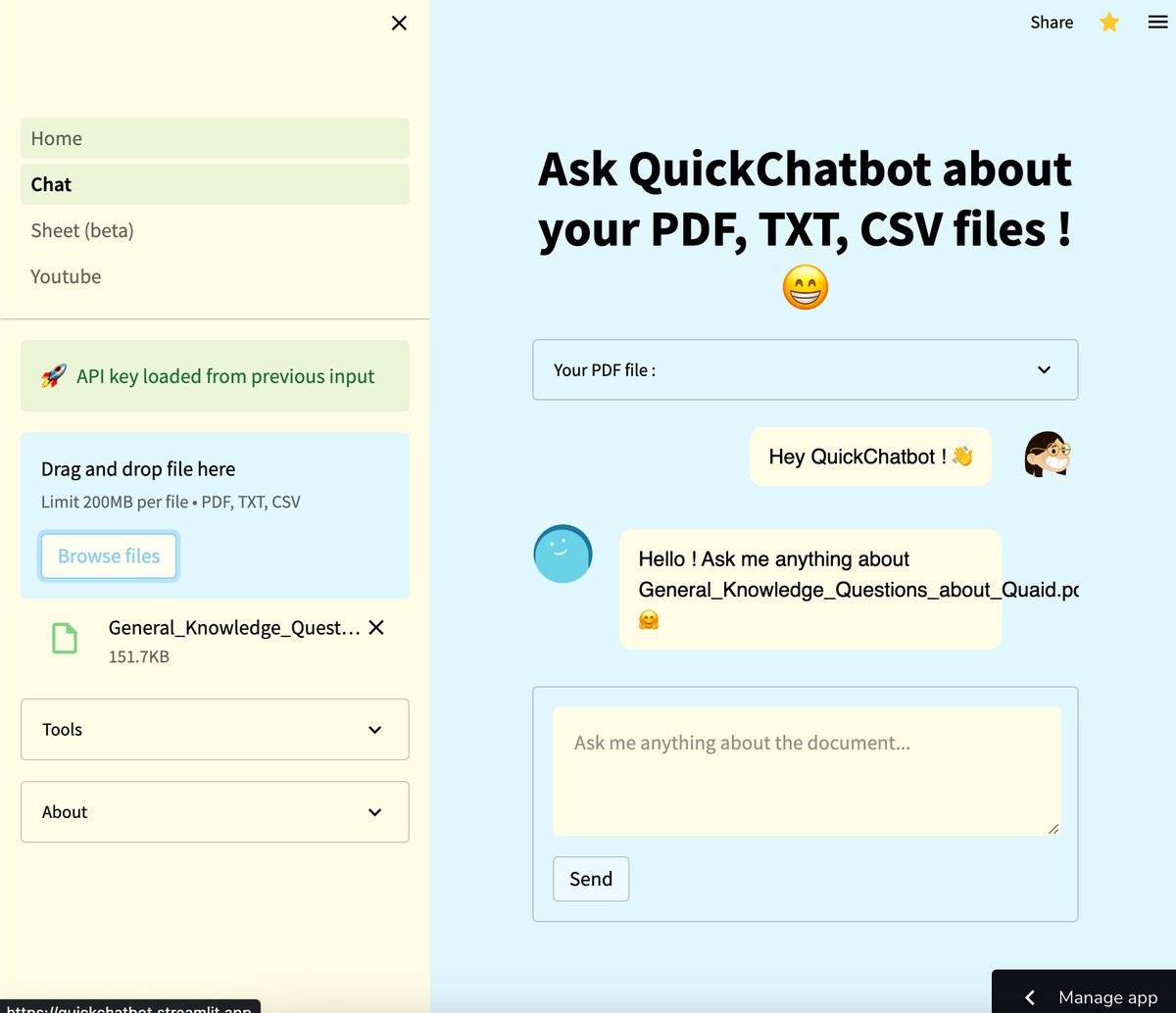
Task: Close the sidebar with the X icon
Action: pos(399,23)
